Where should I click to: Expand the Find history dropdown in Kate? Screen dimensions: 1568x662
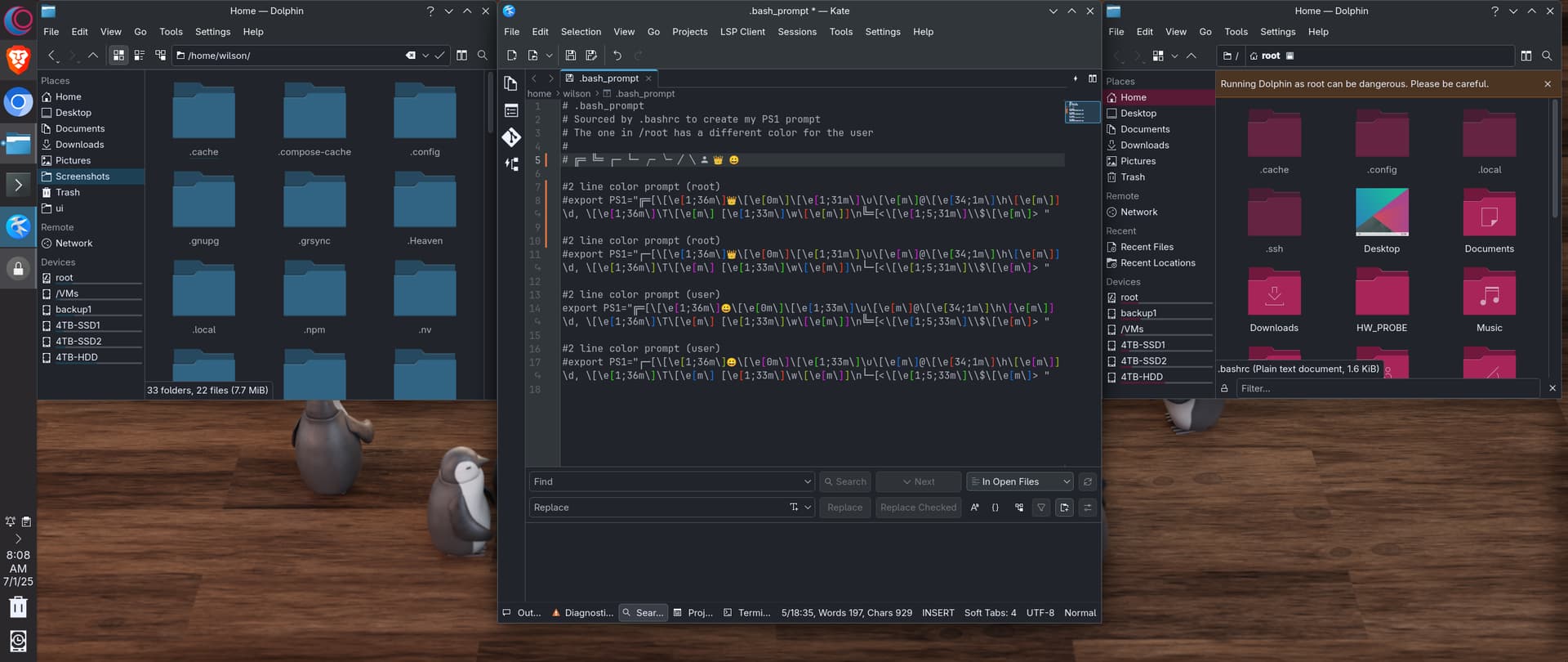[x=807, y=482]
